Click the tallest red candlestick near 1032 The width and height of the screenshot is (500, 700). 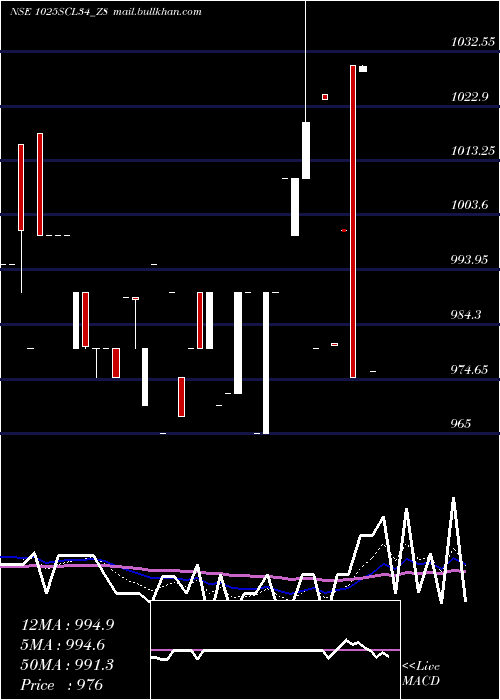tap(353, 221)
